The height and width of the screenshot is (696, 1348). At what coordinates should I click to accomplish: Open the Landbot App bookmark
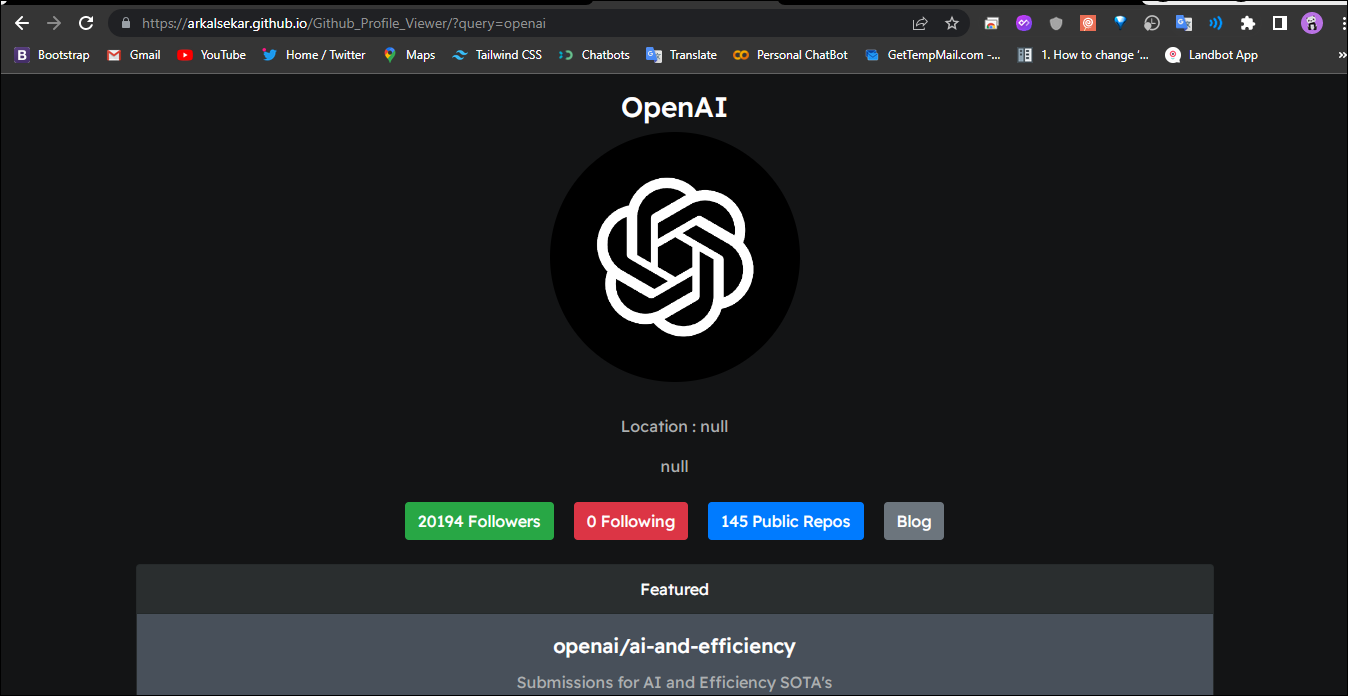pos(1212,55)
